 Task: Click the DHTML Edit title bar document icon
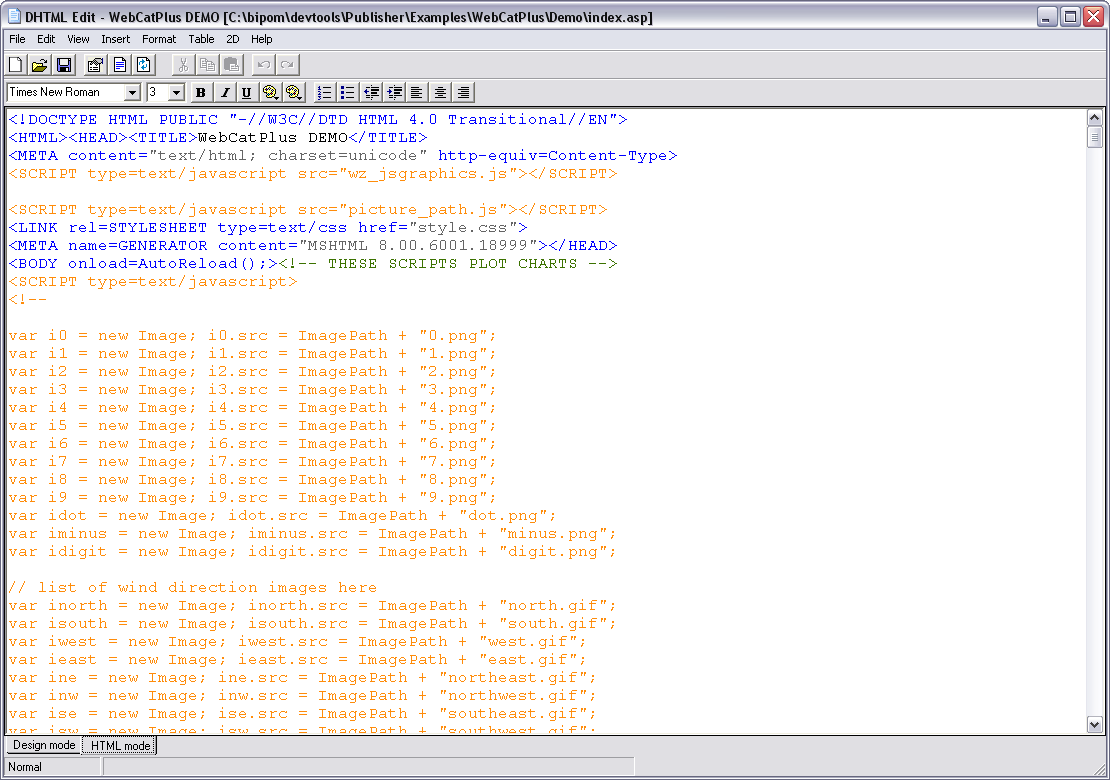click(13, 16)
